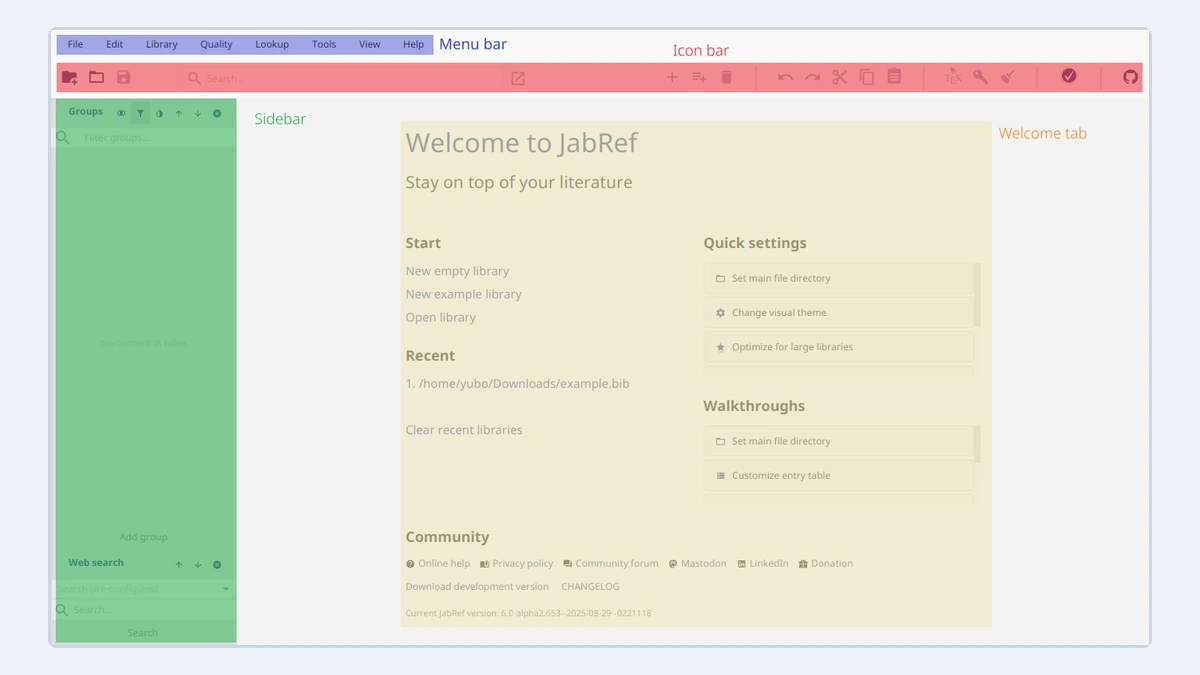Close the Web search panel

(217, 565)
